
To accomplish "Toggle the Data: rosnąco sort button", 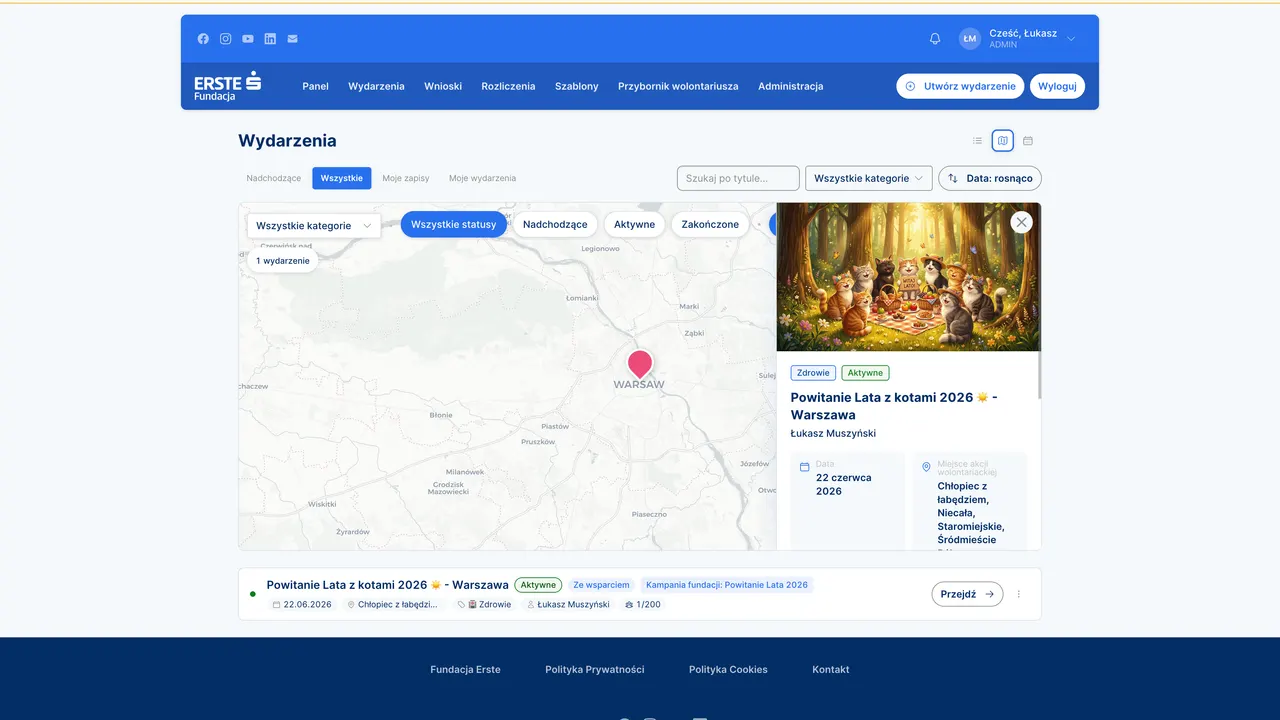I will click(x=990, y=178).
